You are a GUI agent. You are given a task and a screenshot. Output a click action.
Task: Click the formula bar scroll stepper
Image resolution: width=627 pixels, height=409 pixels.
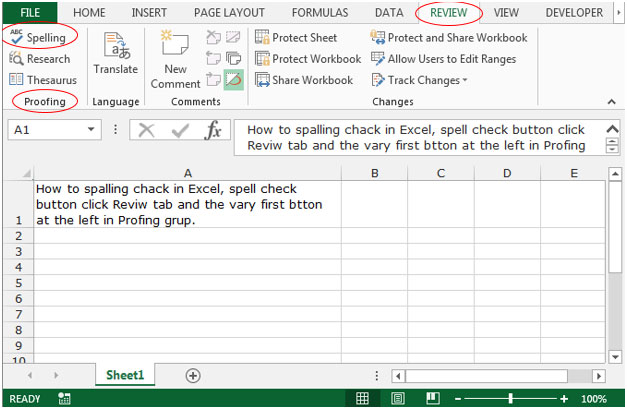click(612, 146)
